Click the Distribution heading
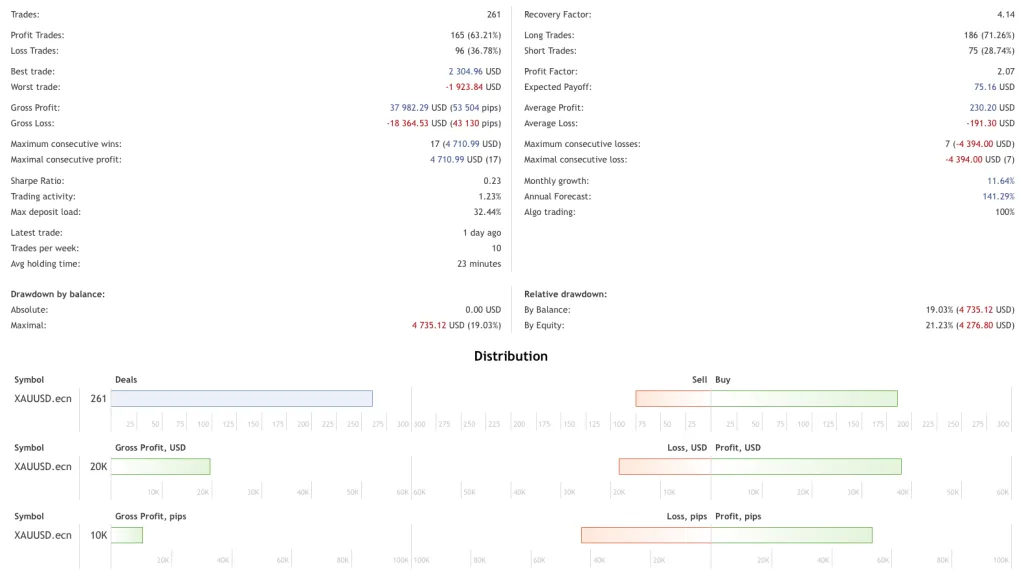 [511, 356]
